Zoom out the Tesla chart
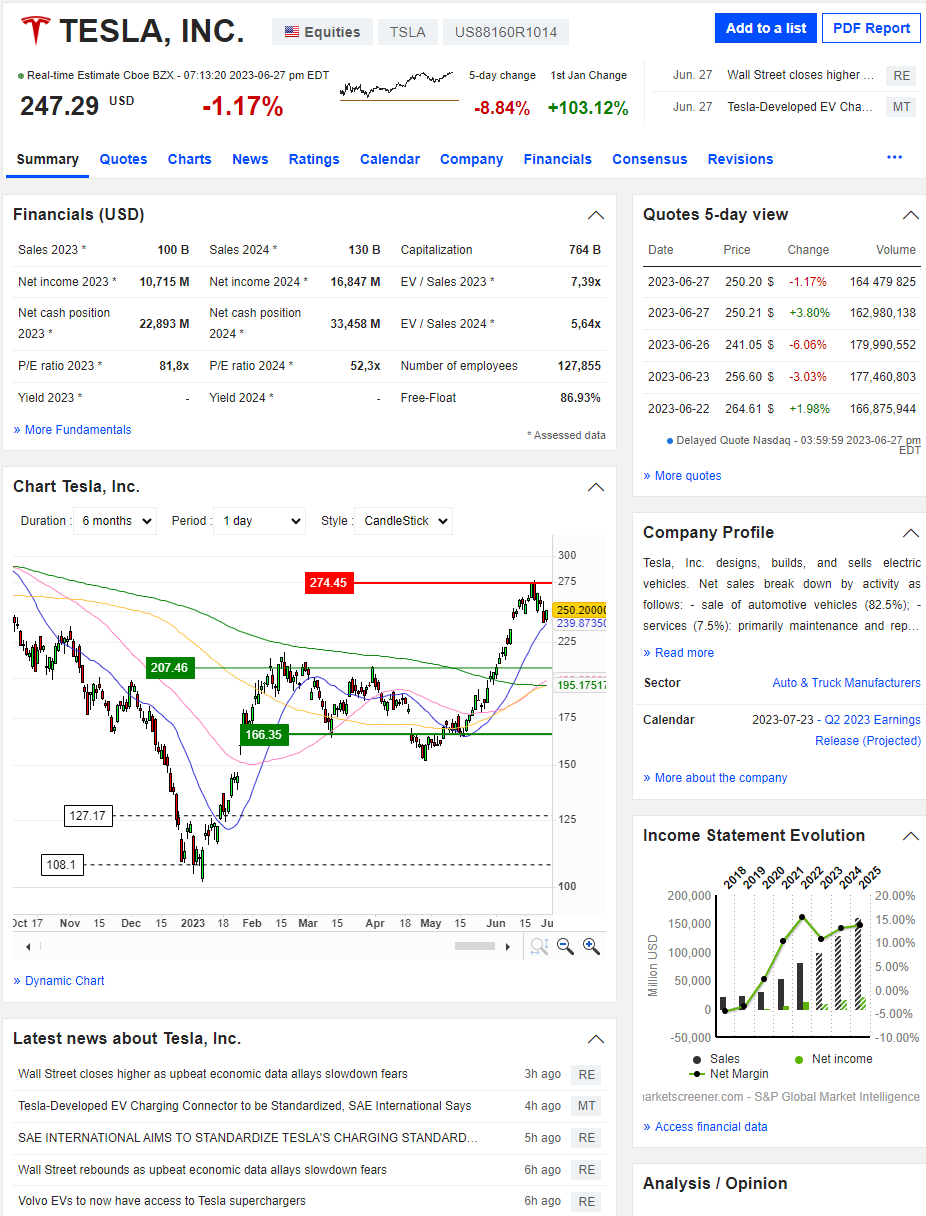 (565, 946)
